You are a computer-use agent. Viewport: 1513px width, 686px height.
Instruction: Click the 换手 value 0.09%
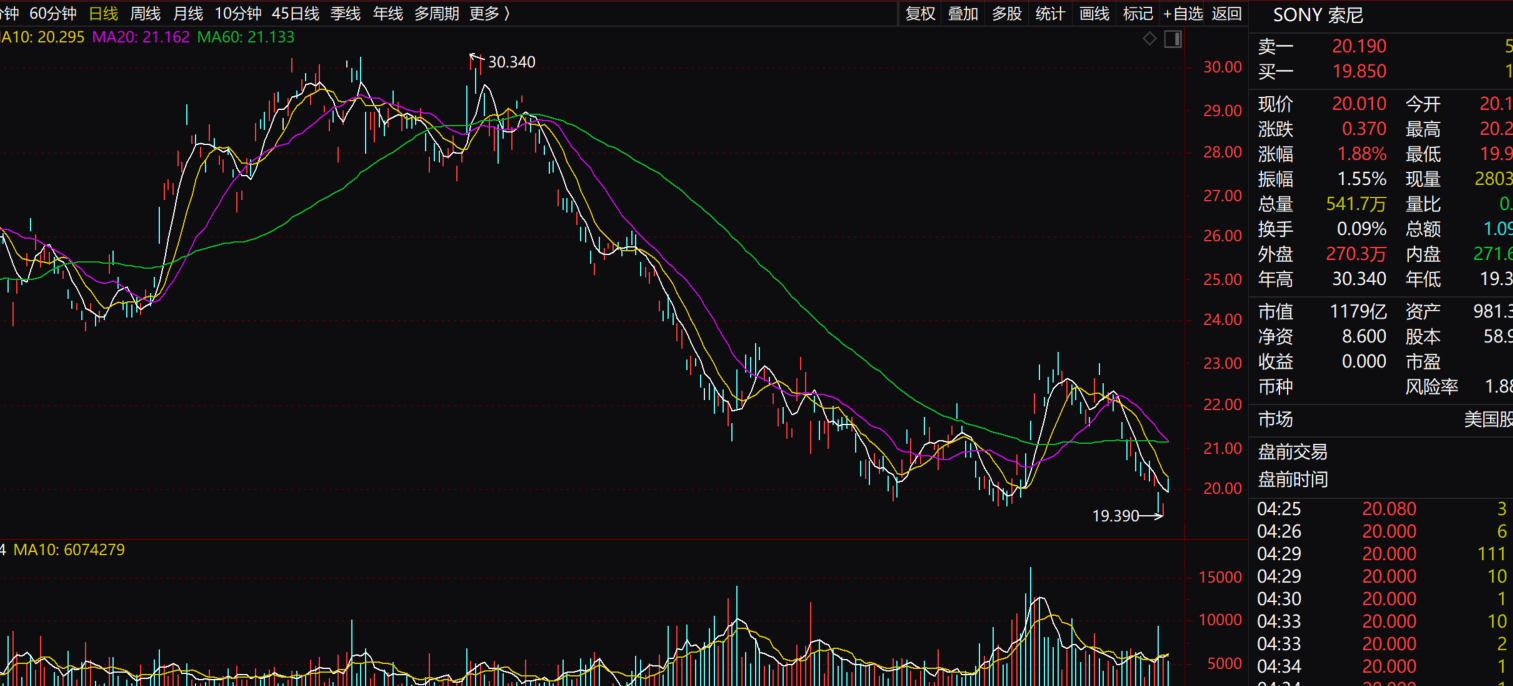(x=1362, y=229)
